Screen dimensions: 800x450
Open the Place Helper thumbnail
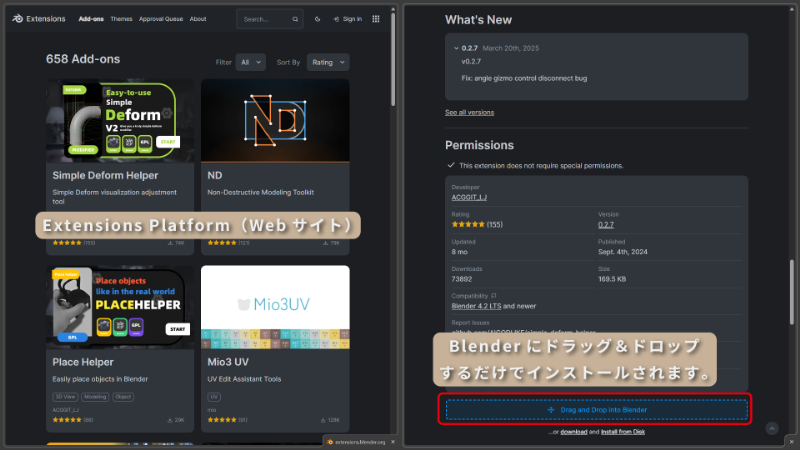120,307
